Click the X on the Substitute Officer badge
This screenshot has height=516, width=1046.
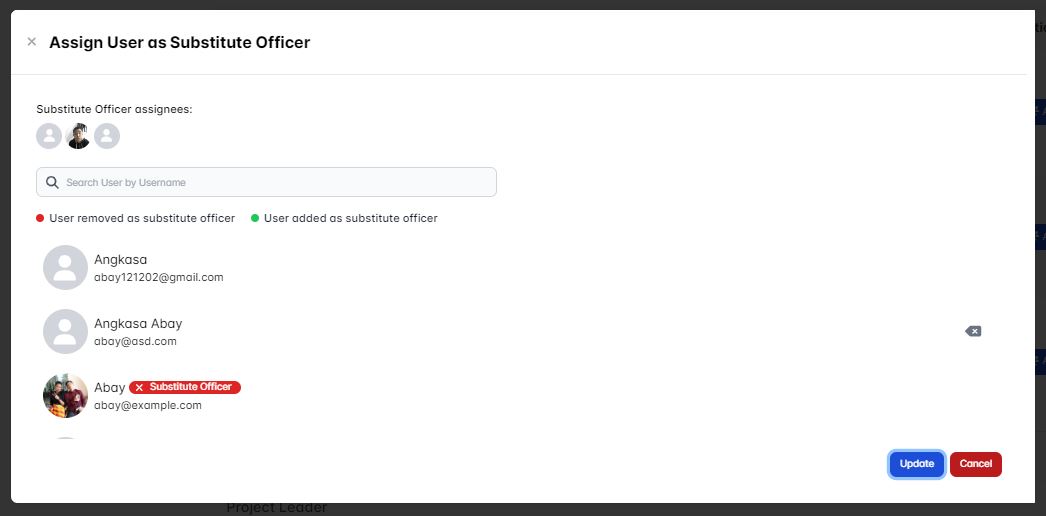tap(139, 387)
